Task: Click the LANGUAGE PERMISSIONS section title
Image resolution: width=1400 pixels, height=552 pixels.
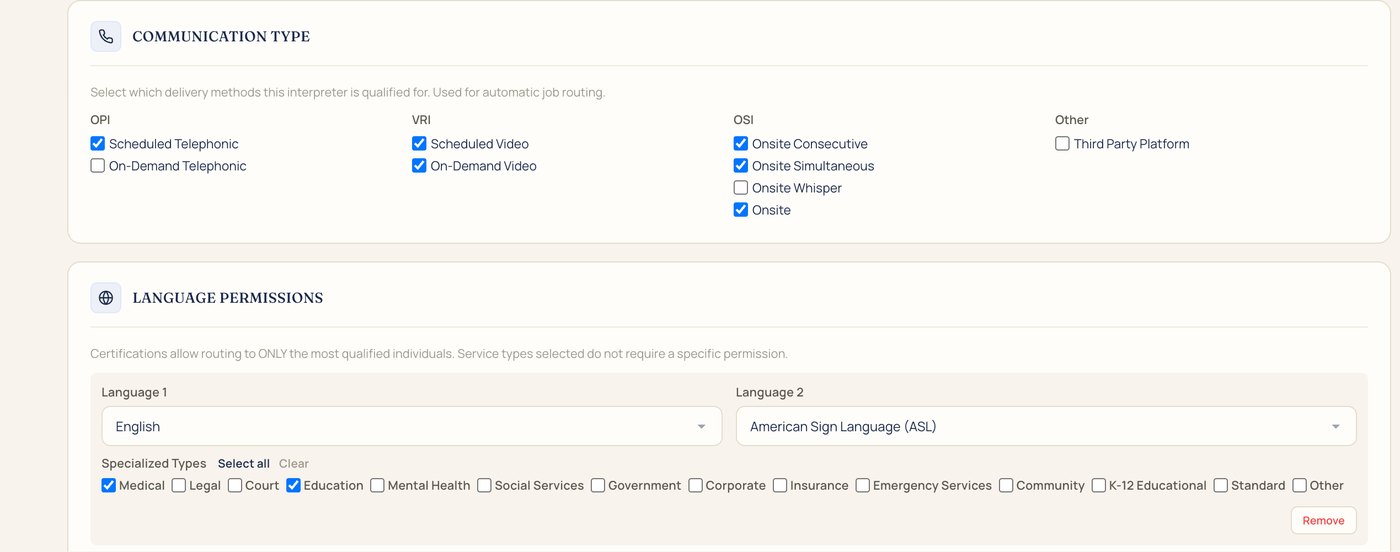Action: pos(228,298)
